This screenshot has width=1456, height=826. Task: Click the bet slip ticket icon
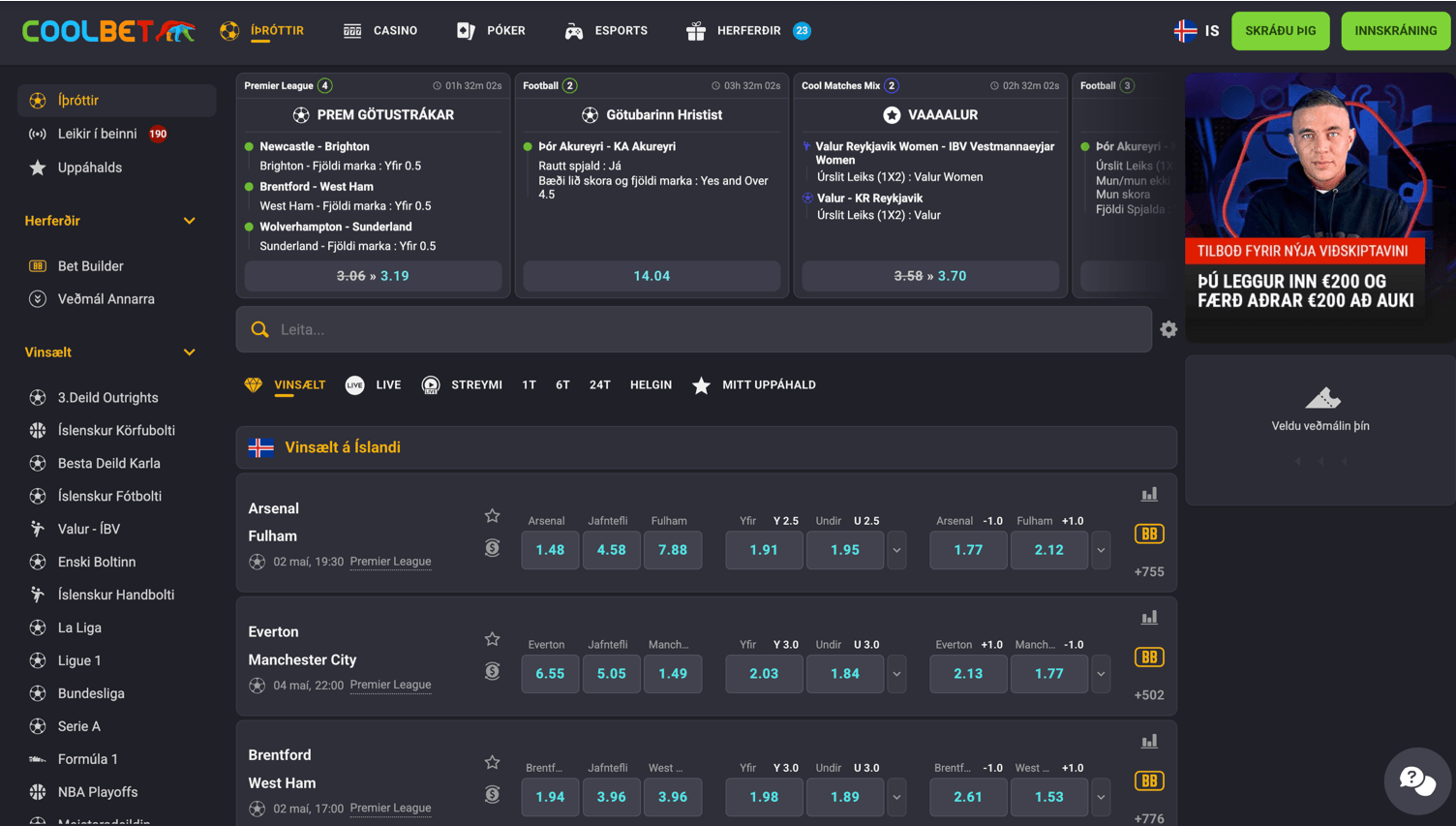(1322, 397)
